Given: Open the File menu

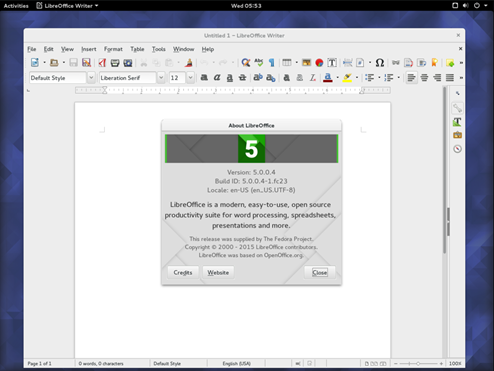Looking at the screenshot, I should click(x=31, y=49).
